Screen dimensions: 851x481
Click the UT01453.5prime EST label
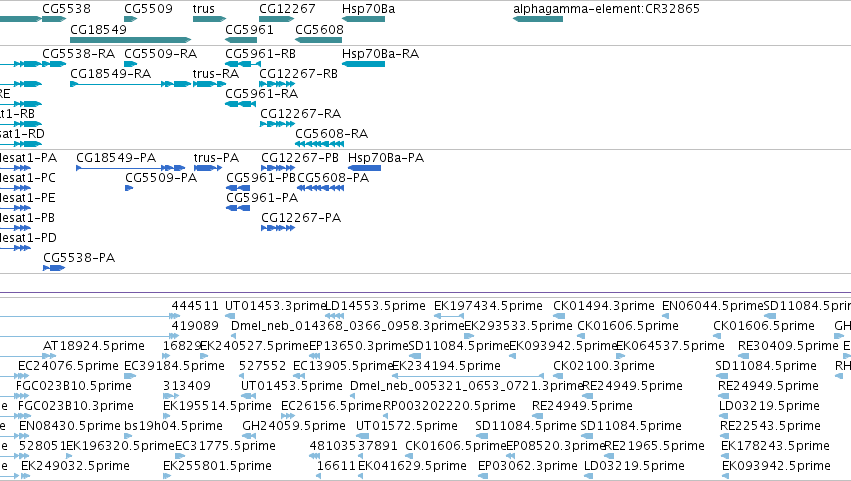[292, 386]
